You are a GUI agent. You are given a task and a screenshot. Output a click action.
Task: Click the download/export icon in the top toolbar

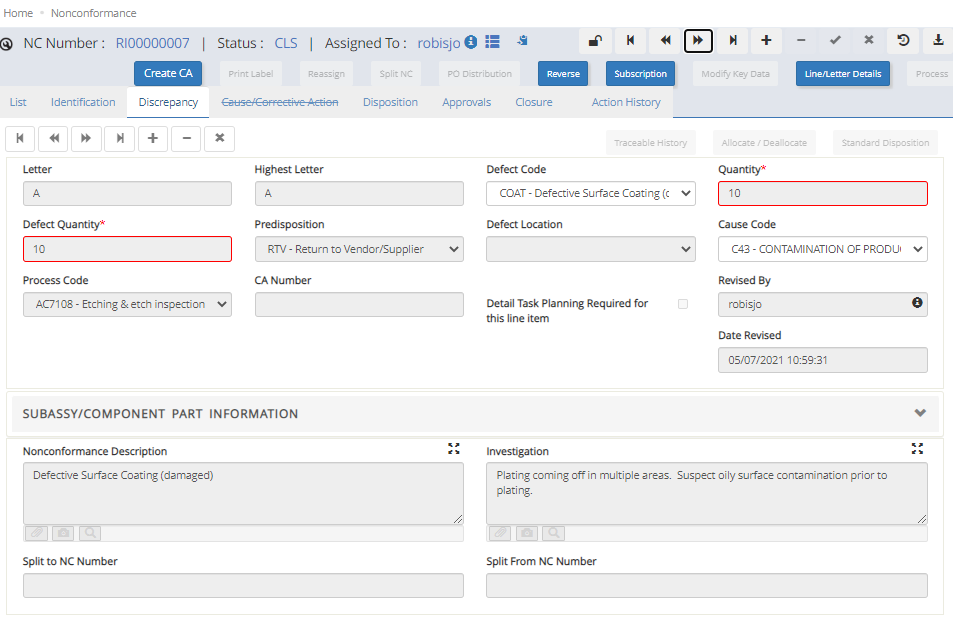(937, 41)
